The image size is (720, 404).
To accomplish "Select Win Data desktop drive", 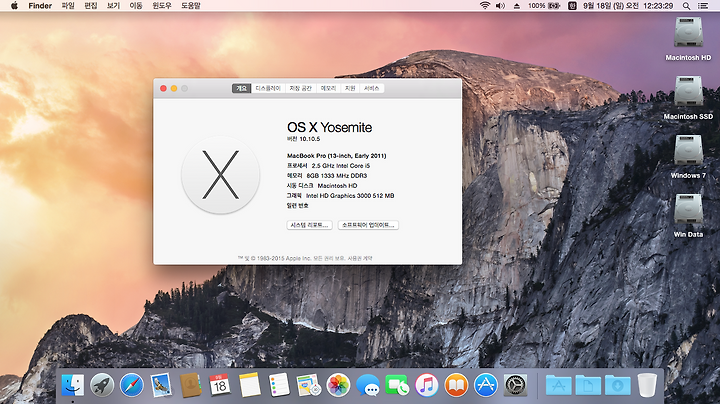I will coord(688,209).
